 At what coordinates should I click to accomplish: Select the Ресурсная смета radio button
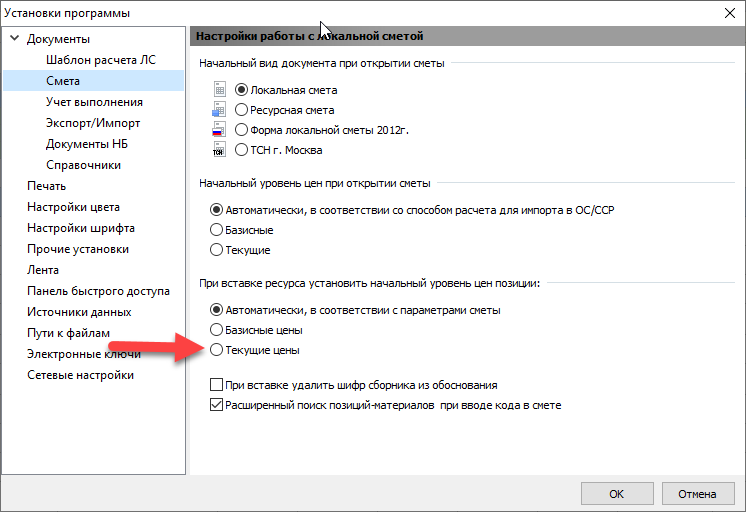241,110
